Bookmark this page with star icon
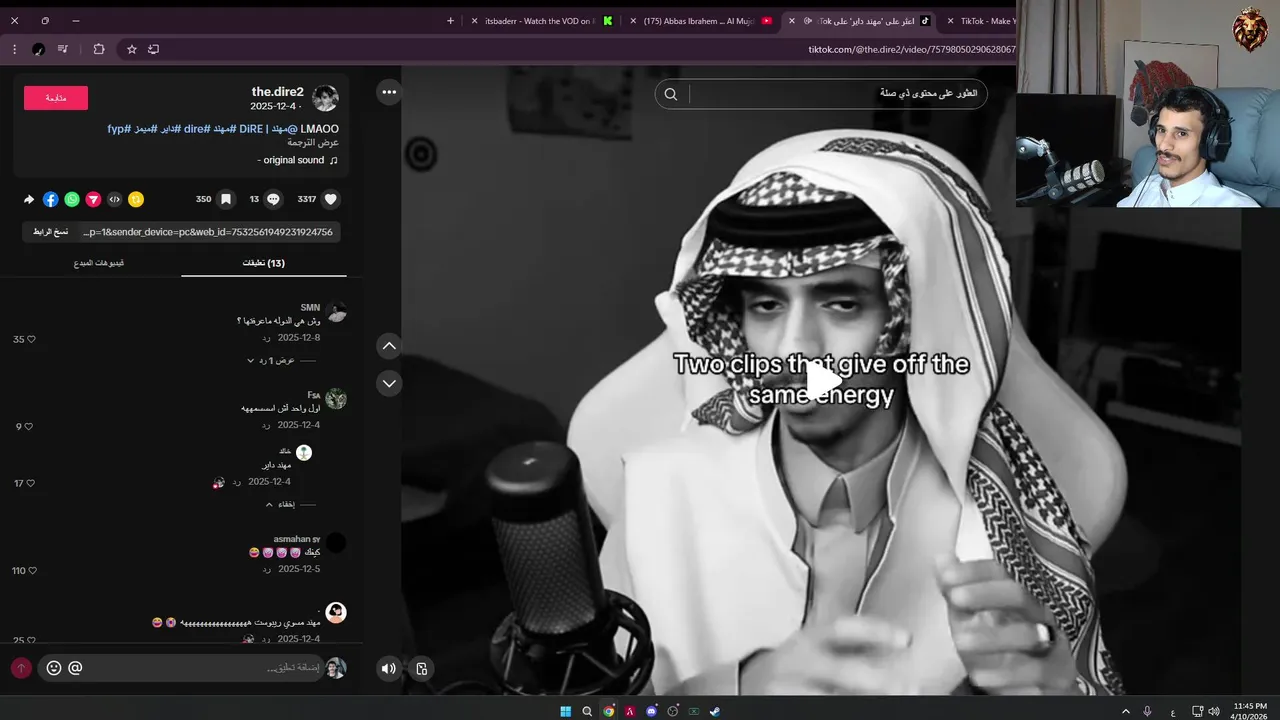Screen dimensions: 1280x720 coord(131,49)
